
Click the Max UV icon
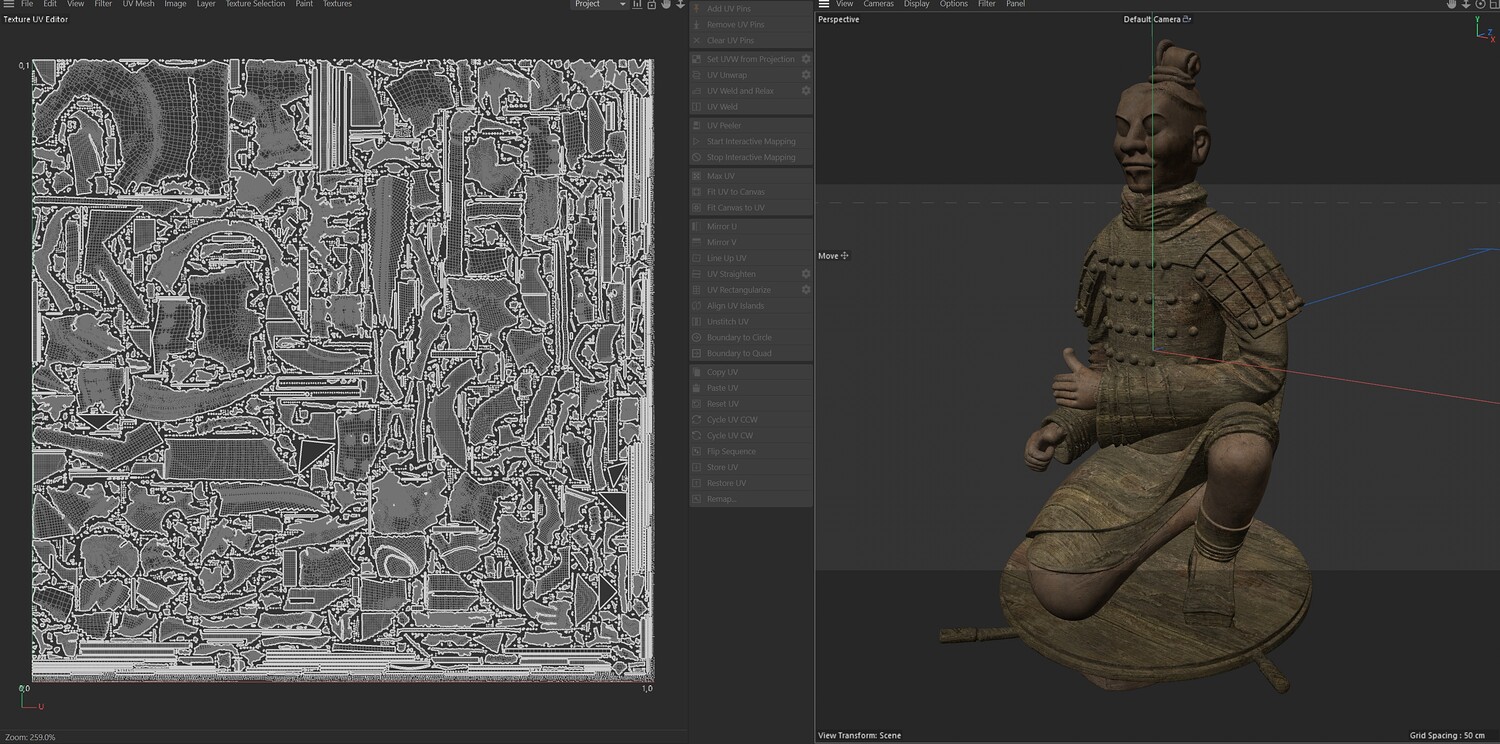click(x=697, y=176)
